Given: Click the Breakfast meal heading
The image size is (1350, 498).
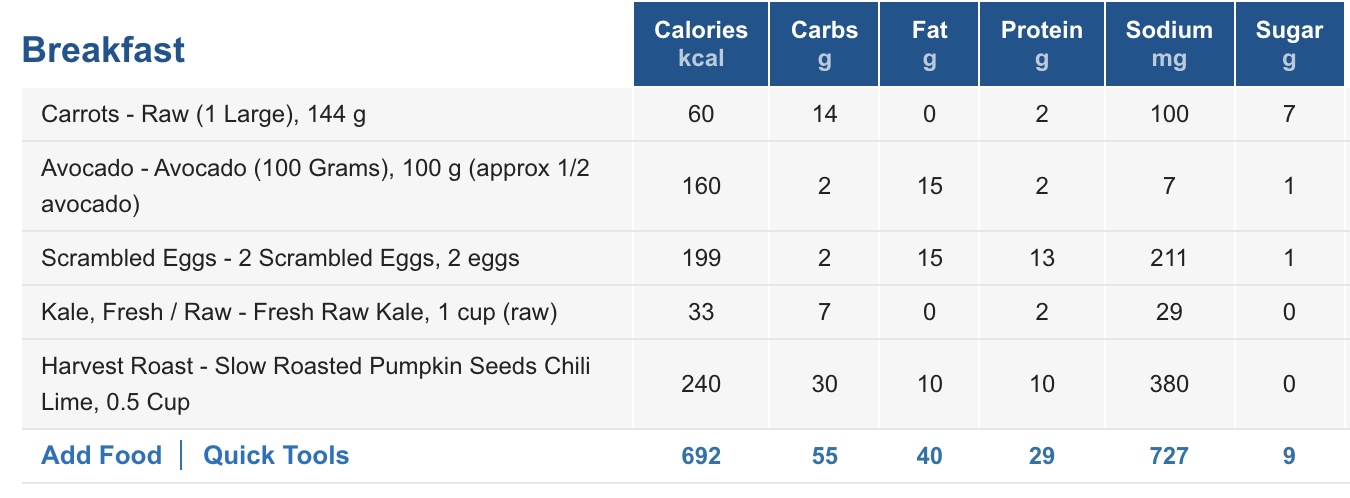Looking at the screenshot, I should click(103, 49).
